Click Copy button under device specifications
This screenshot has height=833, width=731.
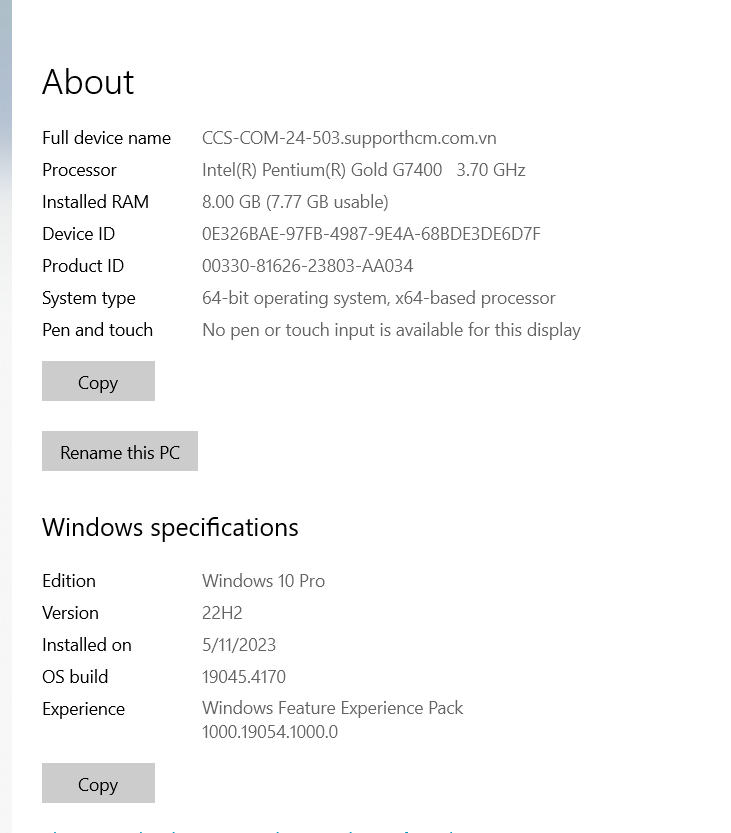point(98,382)
